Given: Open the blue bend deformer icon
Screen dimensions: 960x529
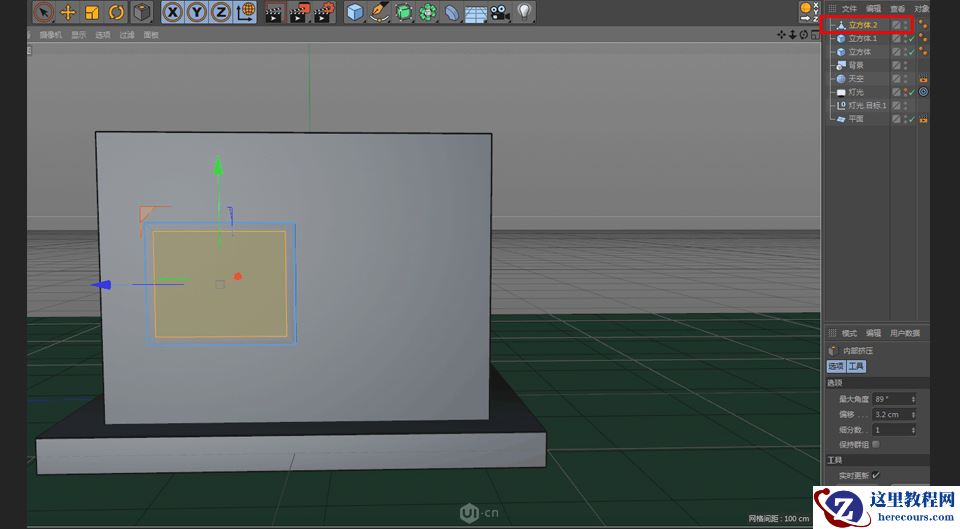Looking at the screenshot, I should 451,12.
